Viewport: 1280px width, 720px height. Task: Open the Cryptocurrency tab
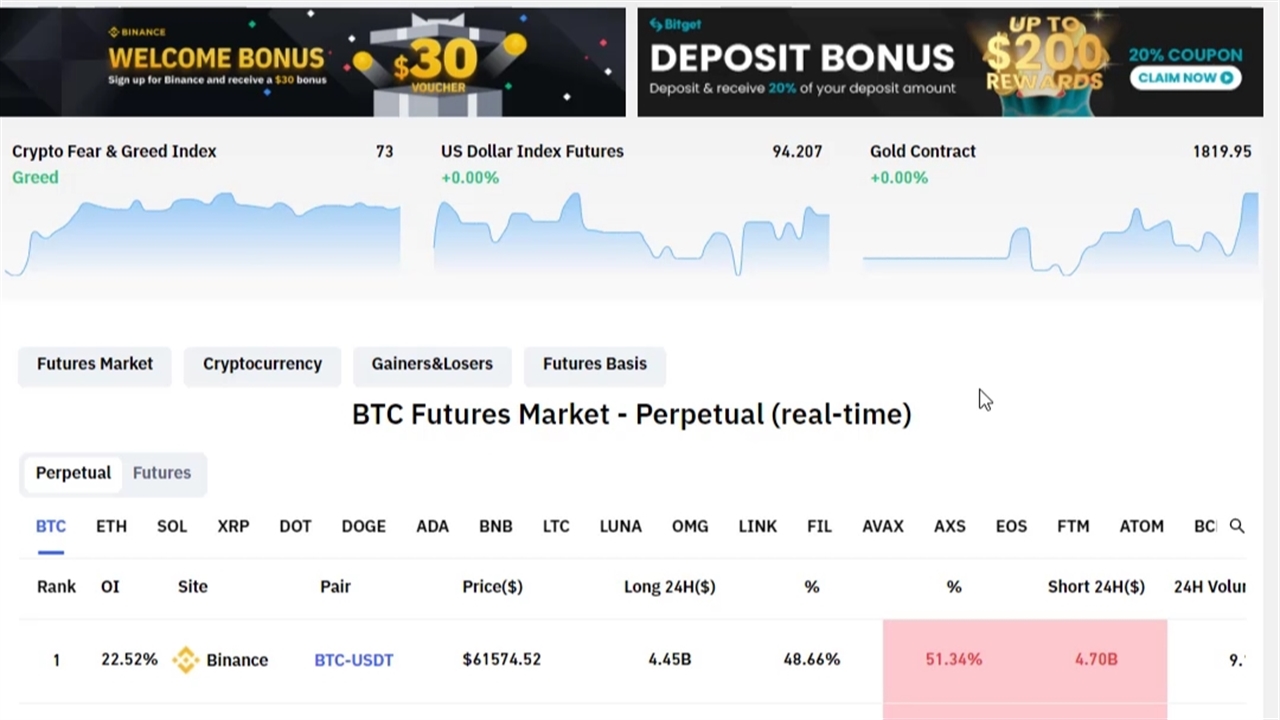click(x=262, y=364)
